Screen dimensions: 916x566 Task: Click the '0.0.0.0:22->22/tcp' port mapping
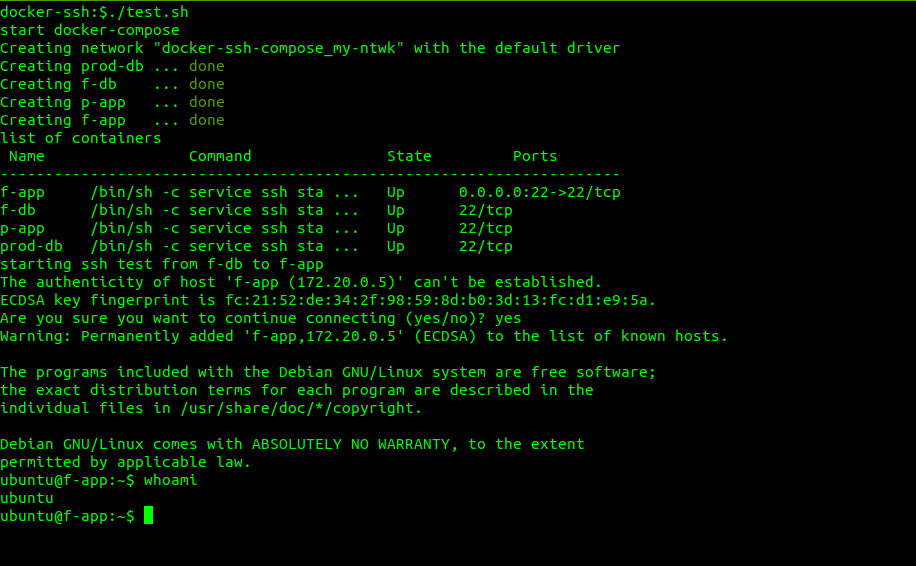click(540, 193)
